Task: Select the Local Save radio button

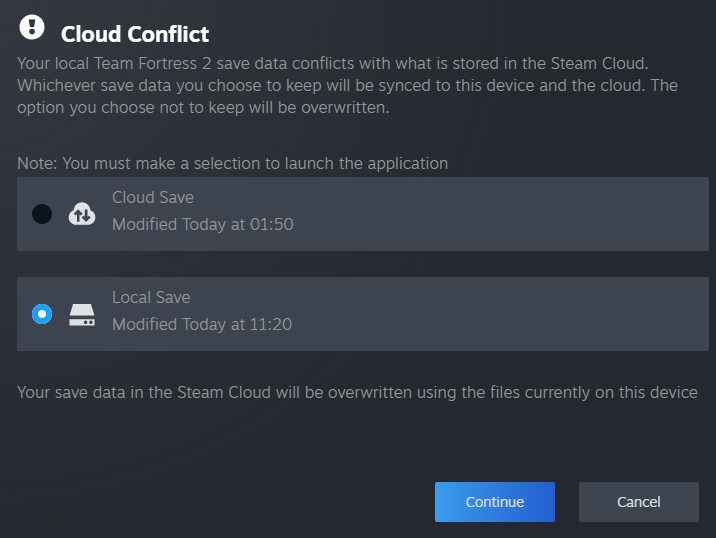Action: click(42, 314)
